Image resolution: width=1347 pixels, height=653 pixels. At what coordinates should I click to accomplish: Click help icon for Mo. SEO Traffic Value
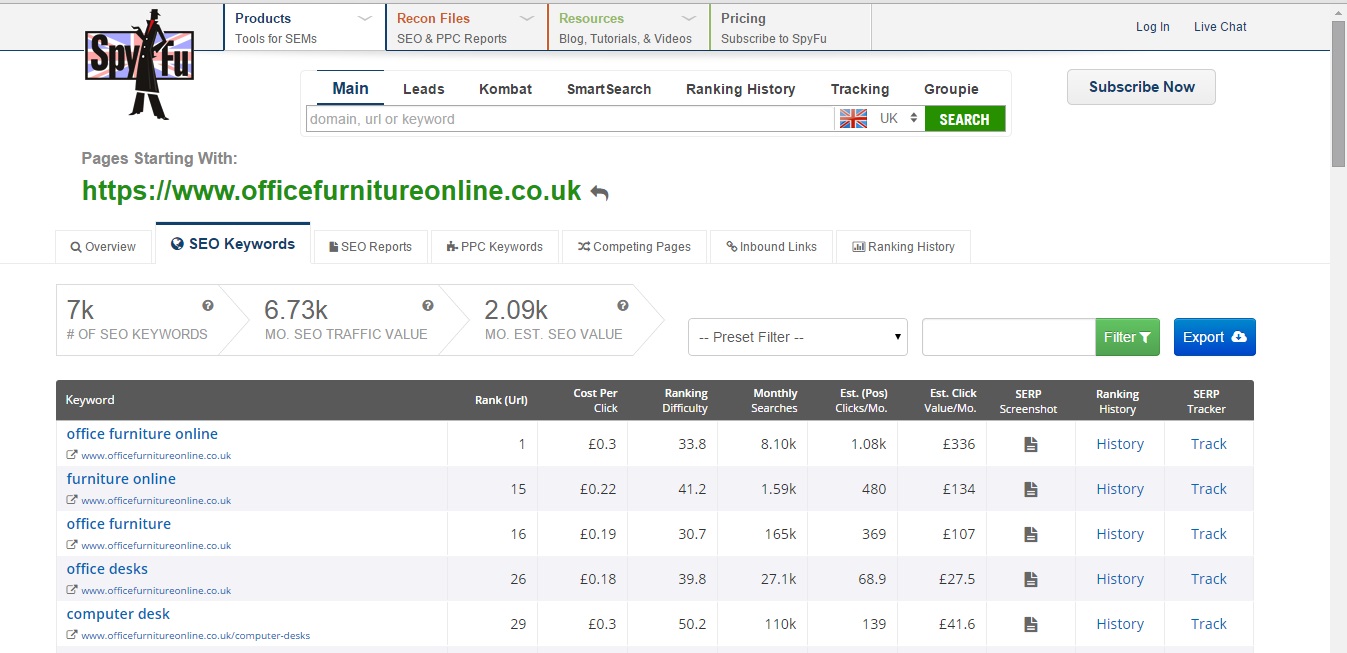(x=428, y=306)
